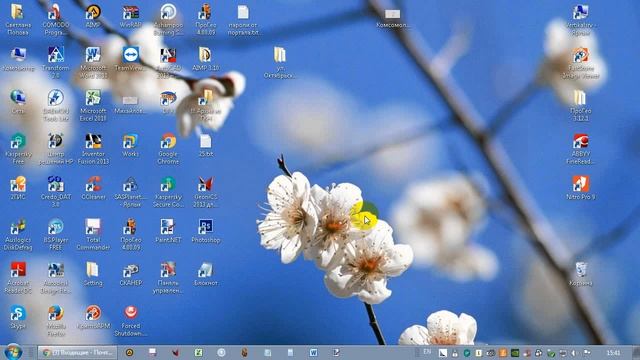The width and height of the screenshot is (640, 360).
Task: Open the Autodesk Design Review shortcut
Action: tap(56, 278)
